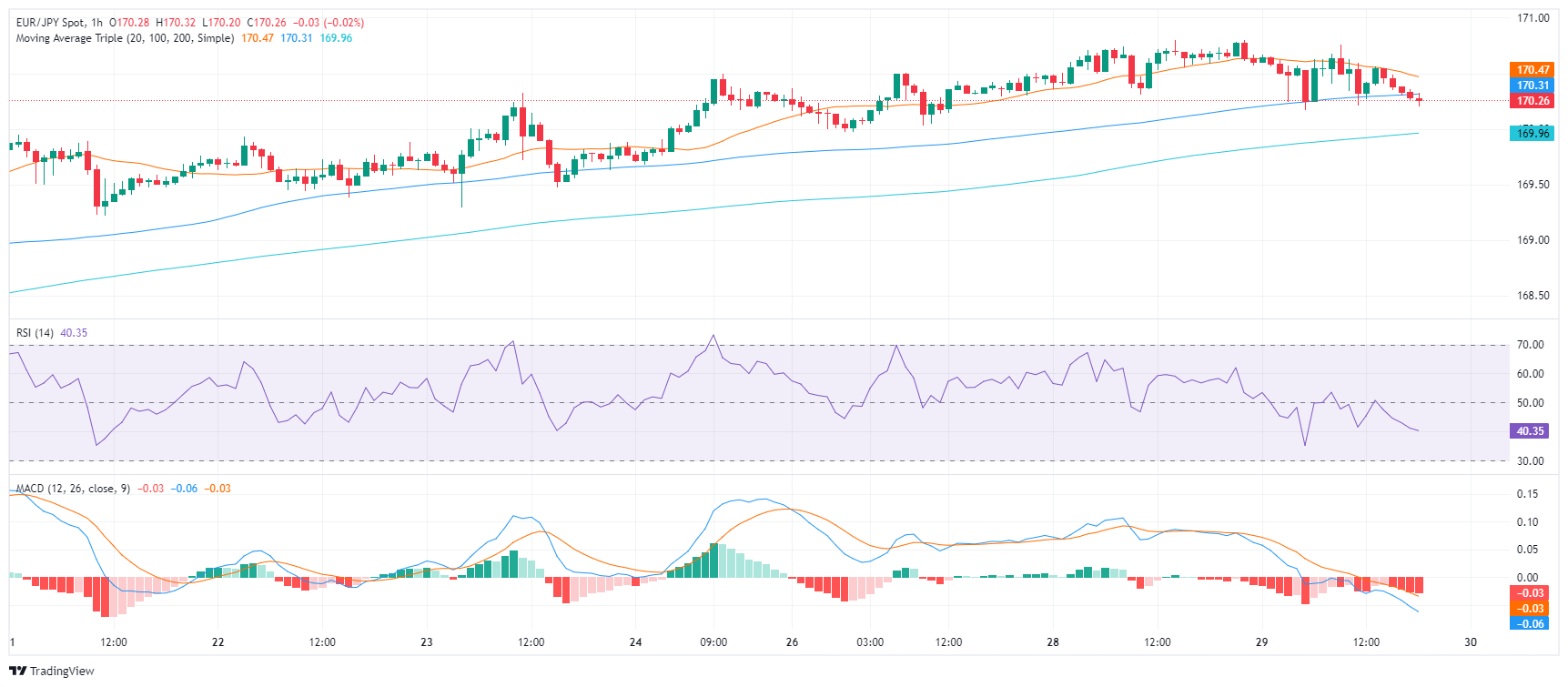Click the 168.50 price axis label
This screenshot has width=1568, height=687.
[x=1533, y=296]
